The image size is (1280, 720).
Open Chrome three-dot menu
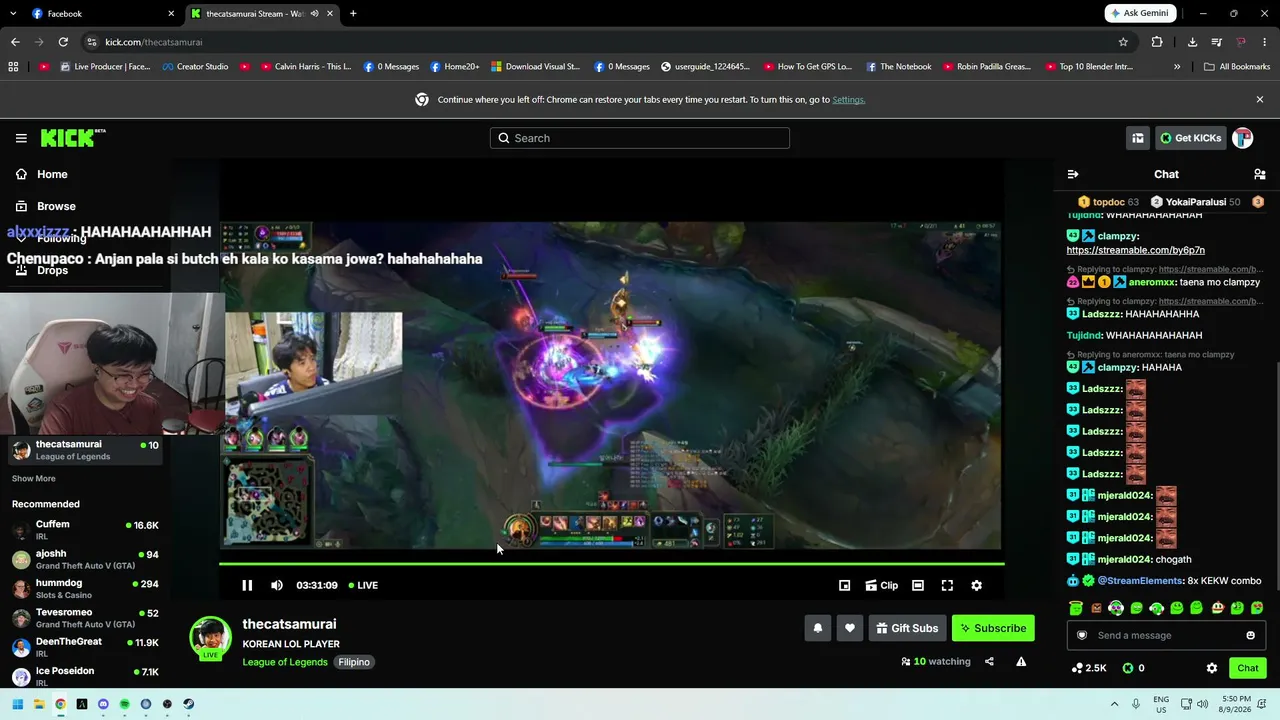coord(1265,42)
